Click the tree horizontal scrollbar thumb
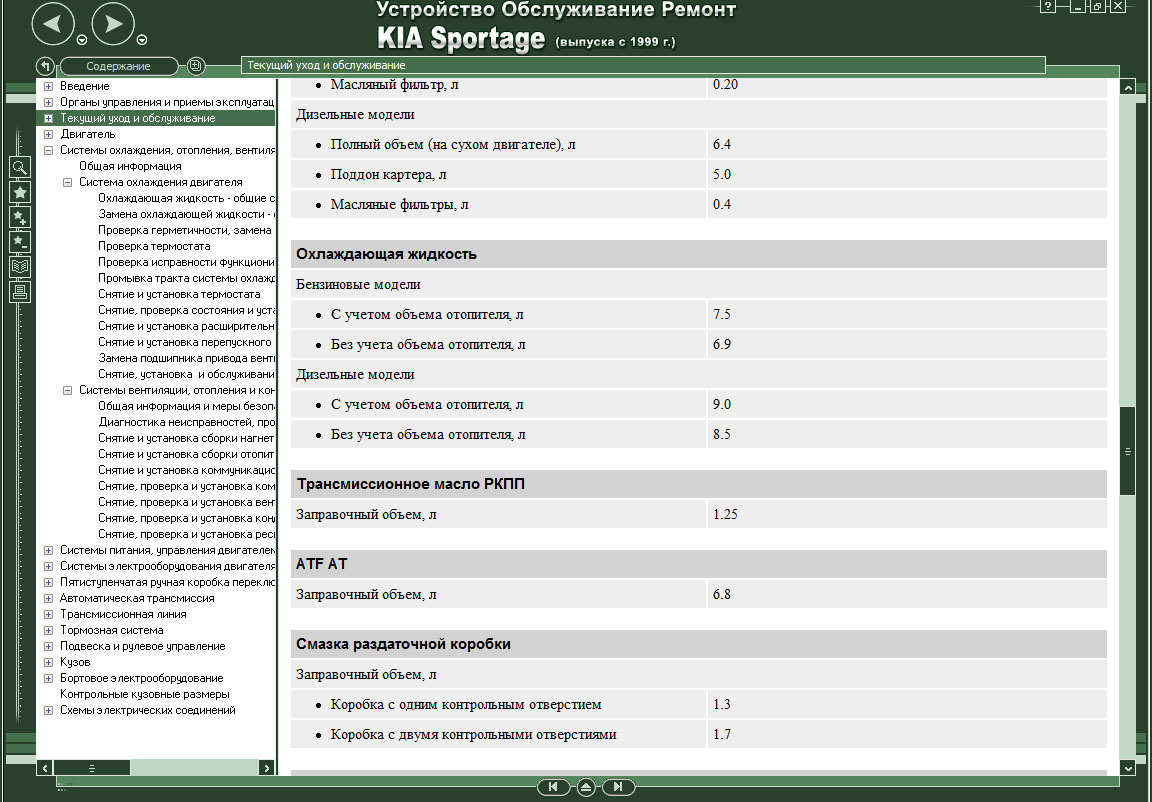The height and width of the screenshot is (802, 1152). pos(92,768)
